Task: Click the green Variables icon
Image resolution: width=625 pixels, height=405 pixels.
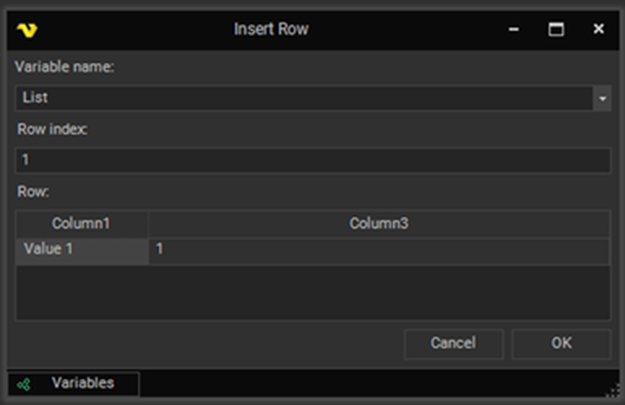Action: tap(24, 385)
